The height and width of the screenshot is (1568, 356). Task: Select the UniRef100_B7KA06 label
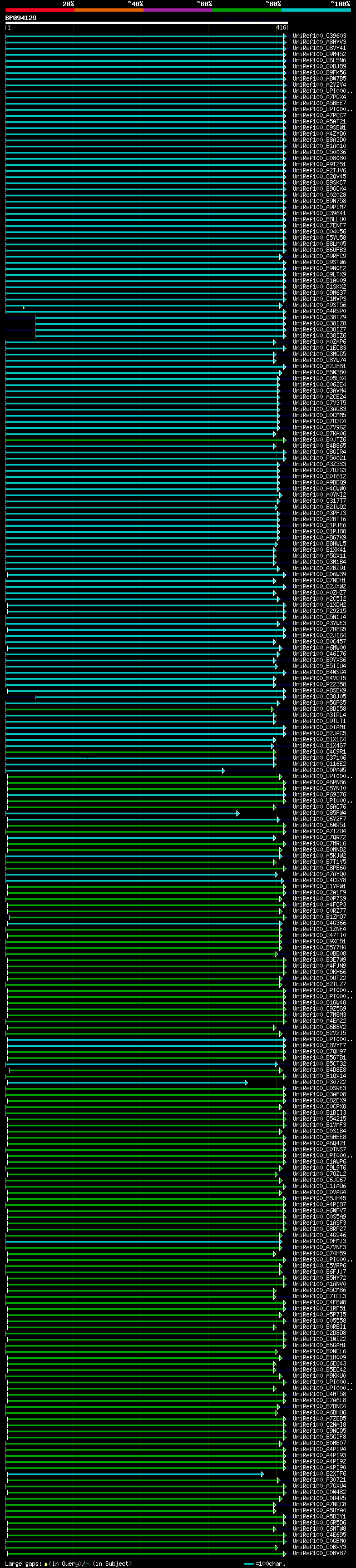pyautogui.click(x=319, y=433)
